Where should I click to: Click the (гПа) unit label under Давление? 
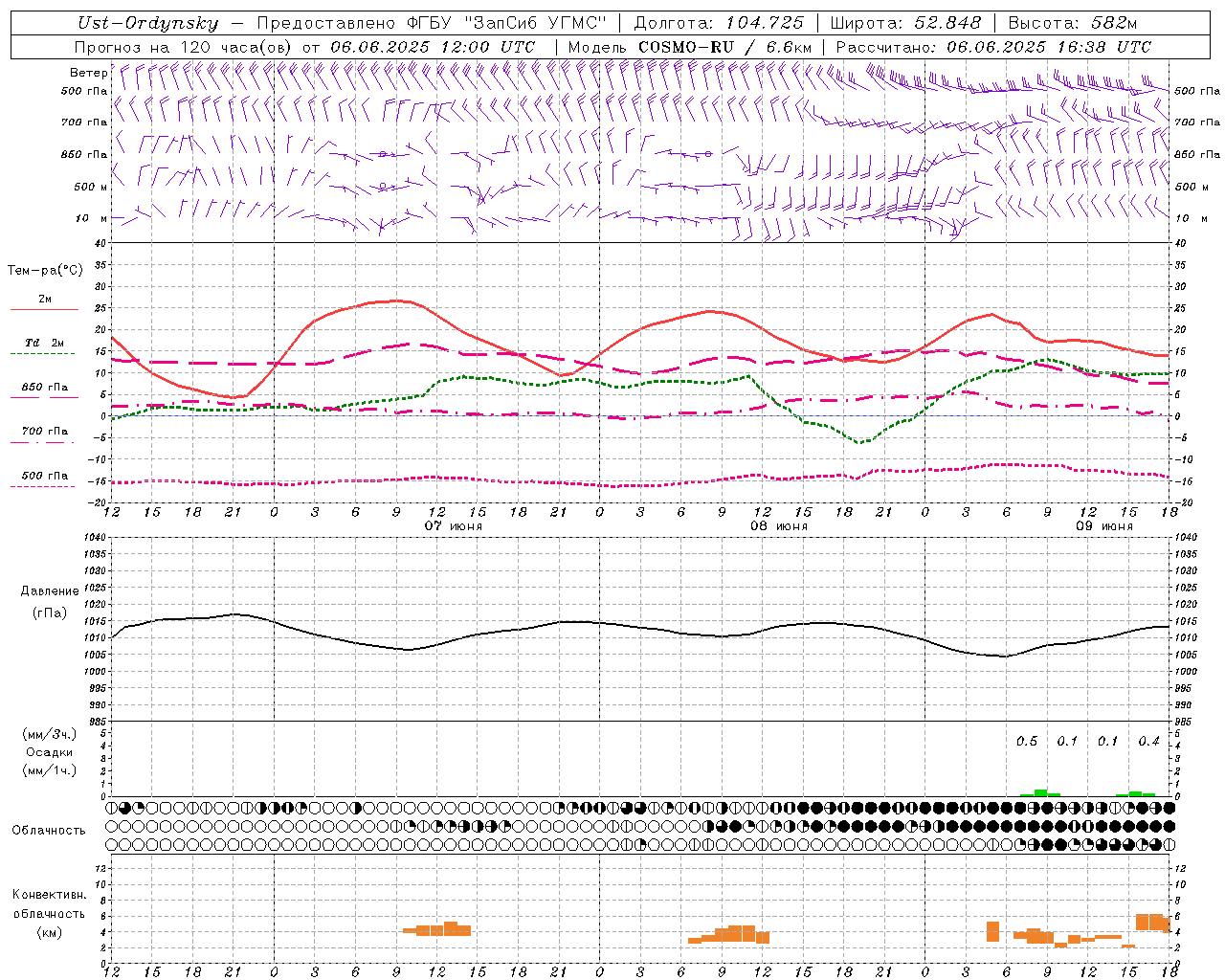(x=50, y=613)
